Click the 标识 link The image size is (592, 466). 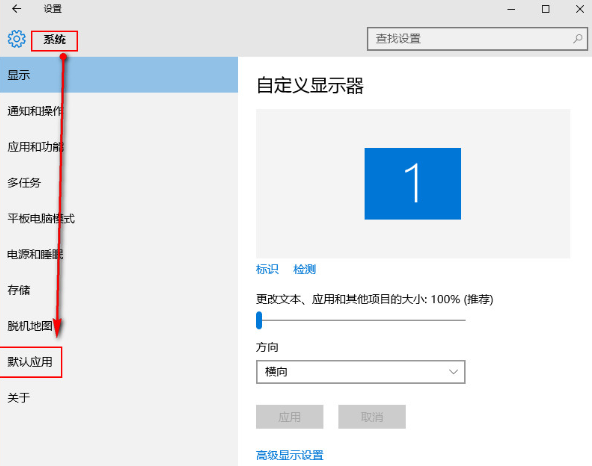267,269
